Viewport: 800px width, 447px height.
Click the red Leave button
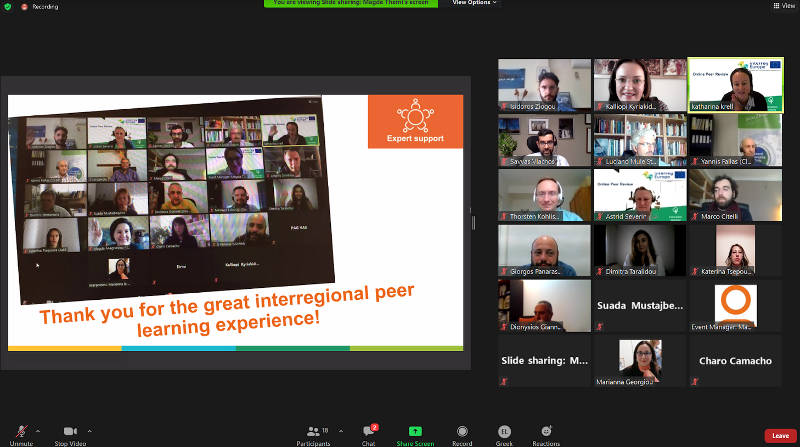[x=780, y=436]
